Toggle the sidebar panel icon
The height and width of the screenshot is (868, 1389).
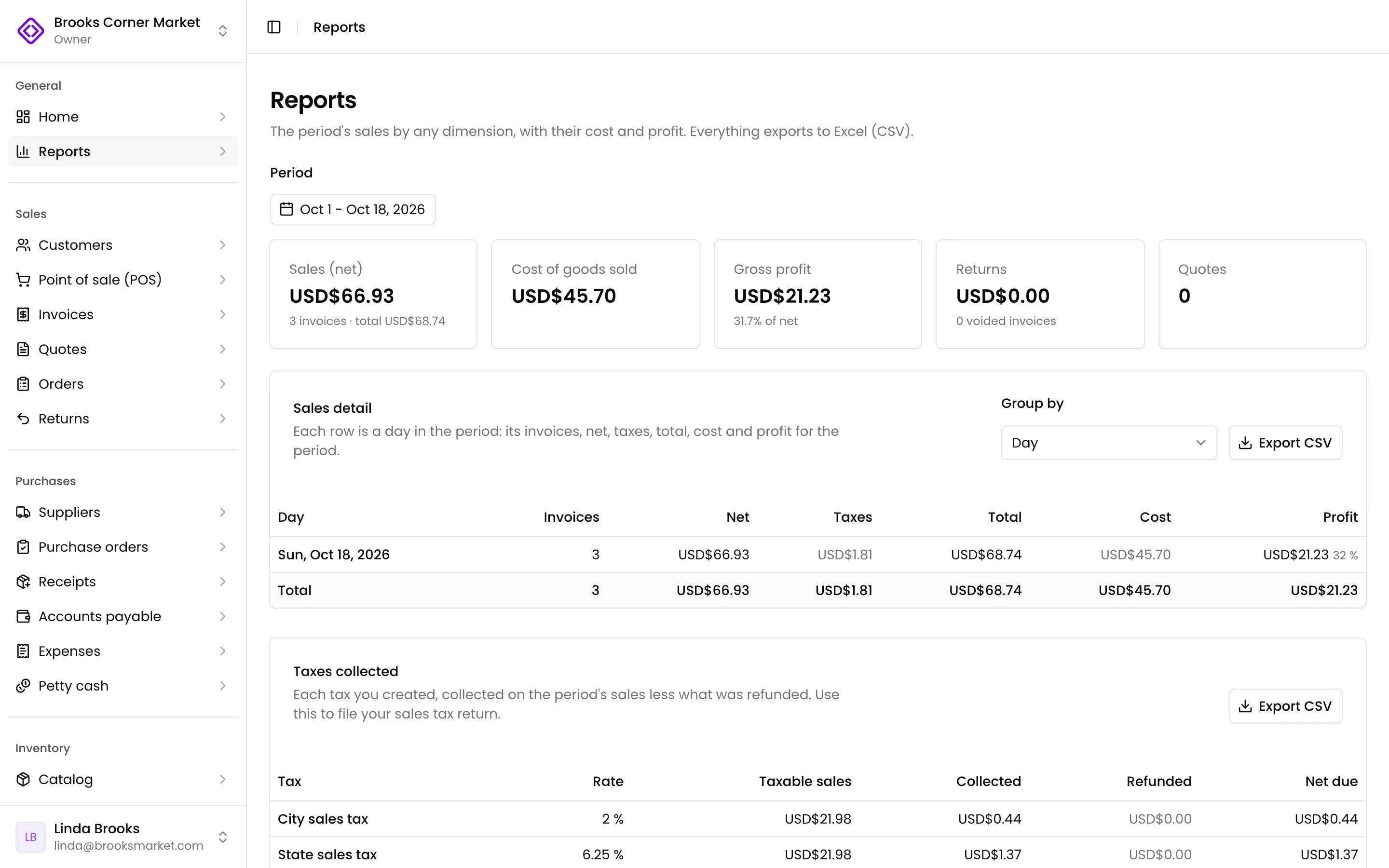click(274, 27)
